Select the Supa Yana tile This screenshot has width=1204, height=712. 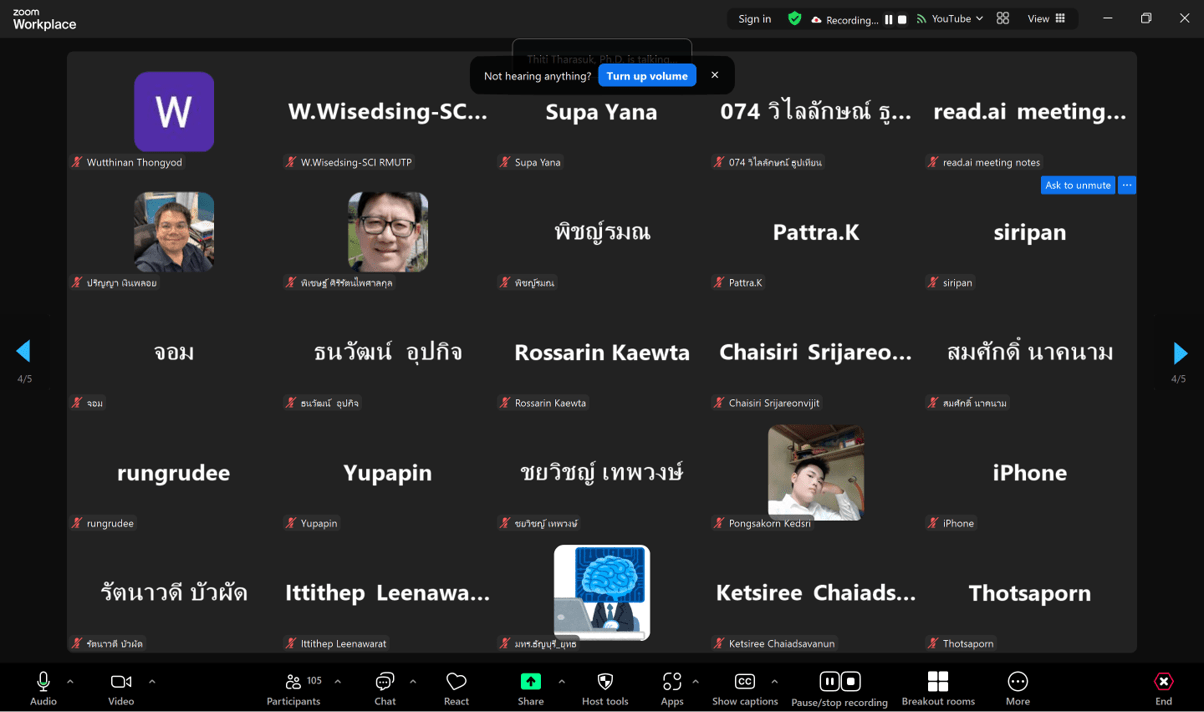coord(602,111)
